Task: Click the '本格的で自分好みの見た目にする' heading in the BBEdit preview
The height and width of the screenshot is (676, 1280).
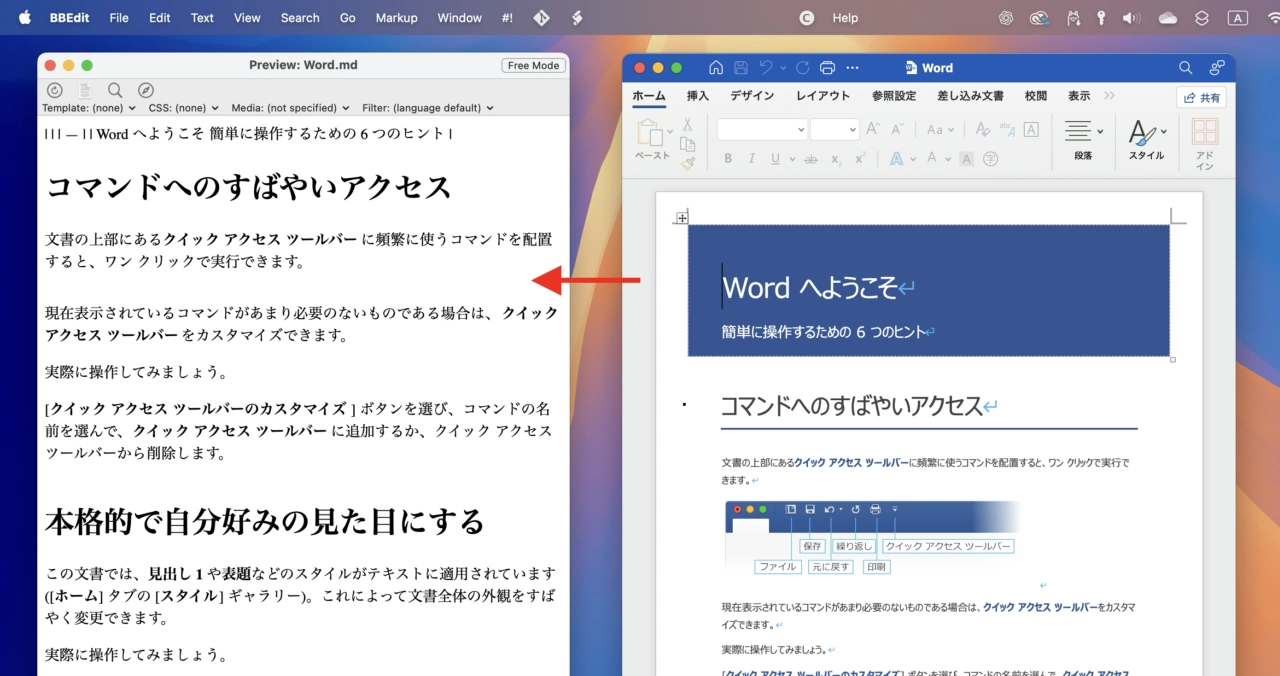Action: click(265, 521)
